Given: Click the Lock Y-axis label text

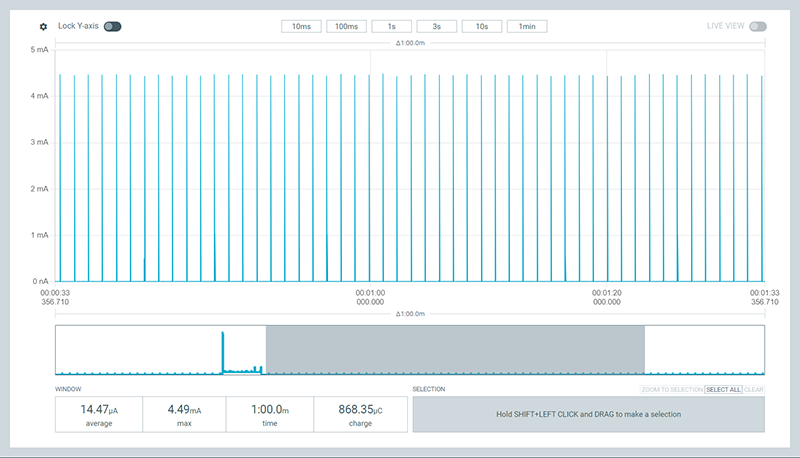Looking at the screenshot, I should point(78,26).
